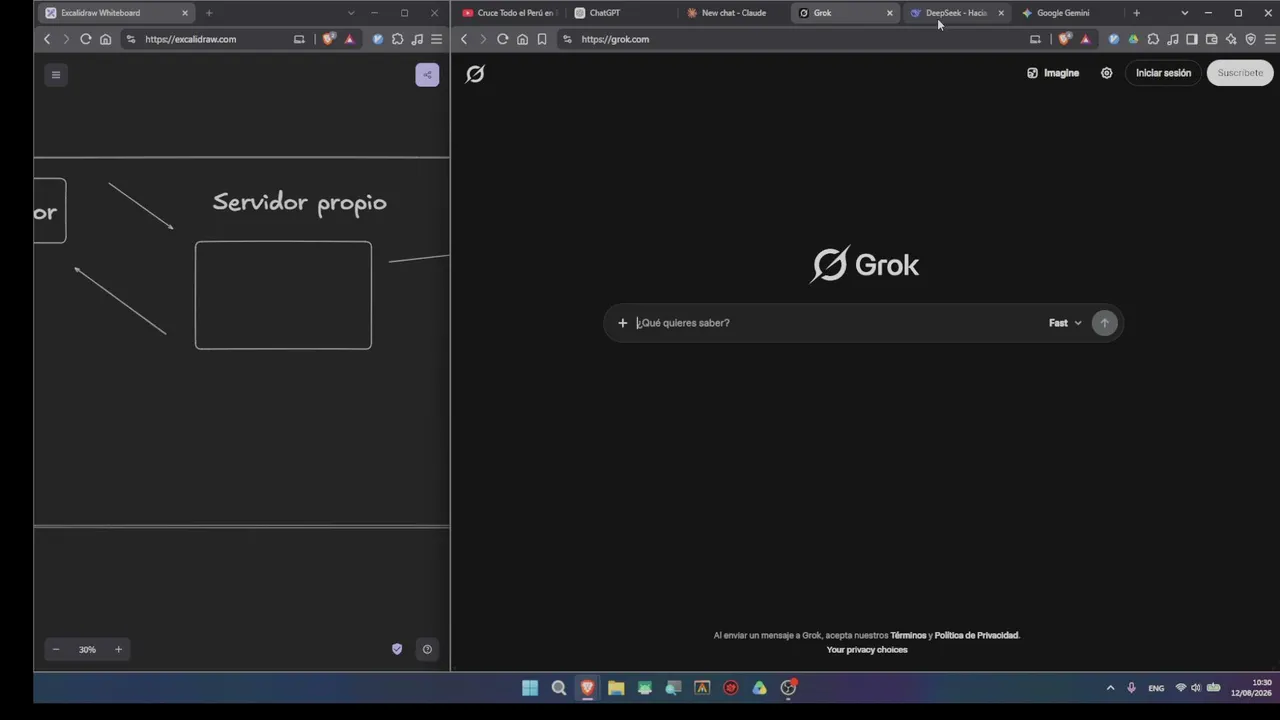Screen dimensions: 1280x720
Task: Switch to New chat - Claude tab
Action: pyautogui.click(x=733, y=13)
